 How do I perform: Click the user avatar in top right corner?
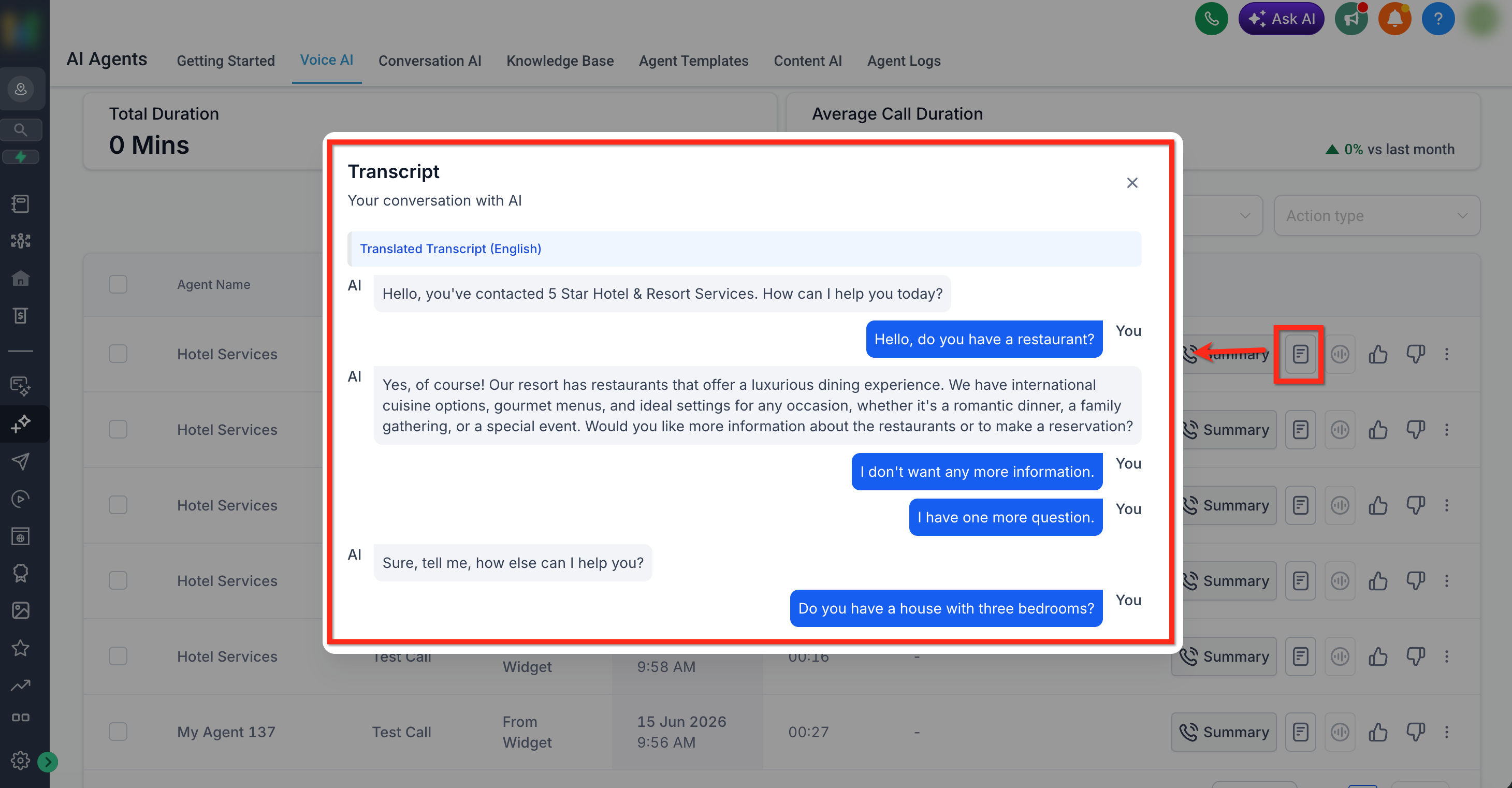pyautogui.click(x=1482, y=19)
